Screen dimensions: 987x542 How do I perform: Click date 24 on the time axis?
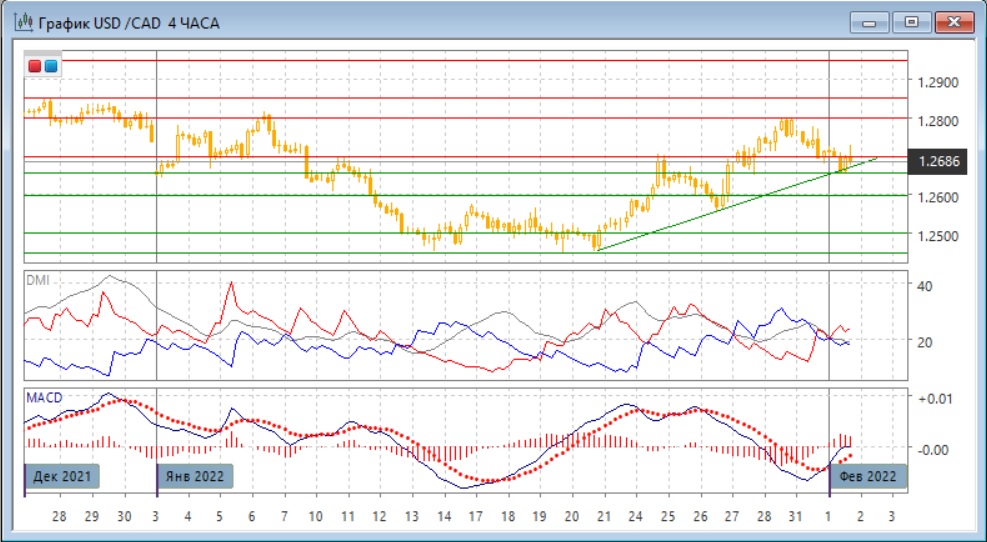635,517
